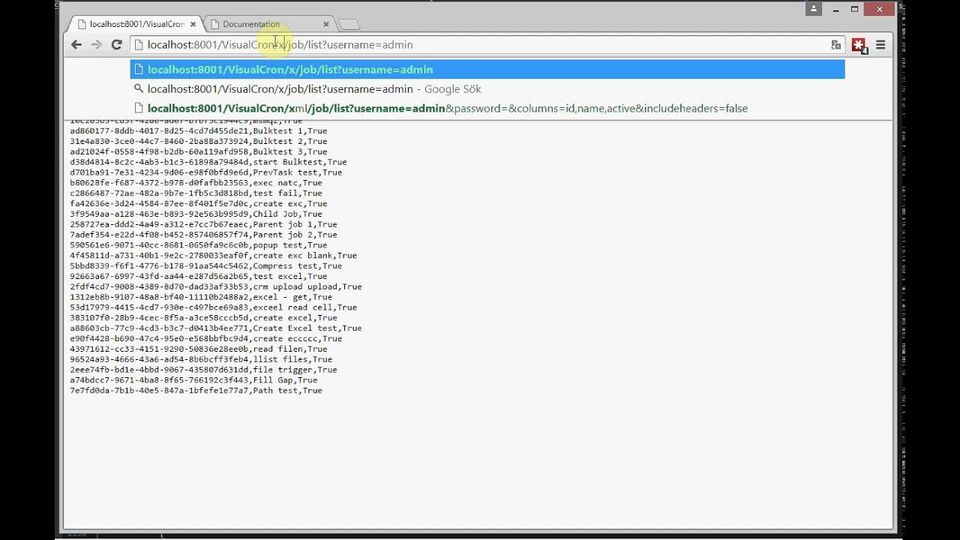Minimize the Chrome window
Viewport: 960px width, 540px height.
click(836, 9)
